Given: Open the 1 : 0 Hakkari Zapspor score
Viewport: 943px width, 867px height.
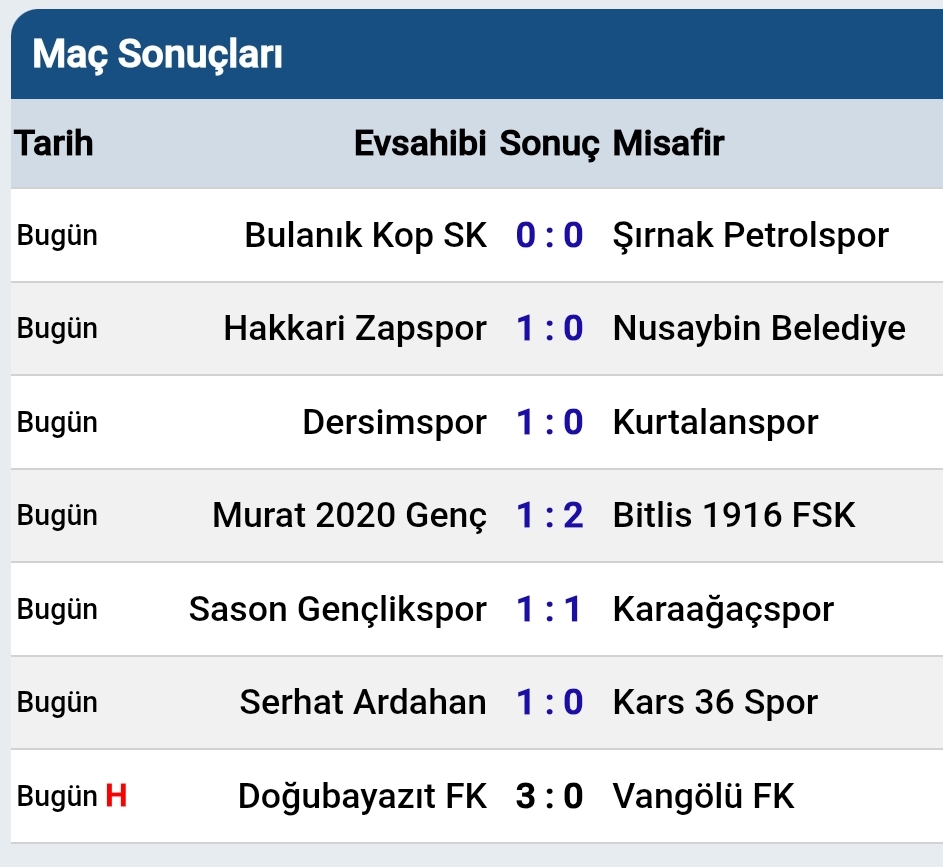Looking at the screenshot, I should pos(549,328).
